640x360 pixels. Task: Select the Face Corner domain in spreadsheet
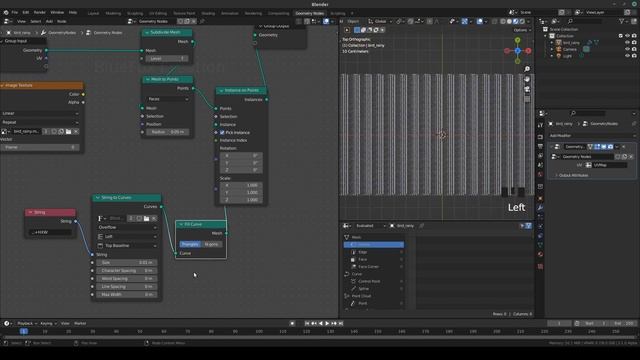[x=374, y=267]
